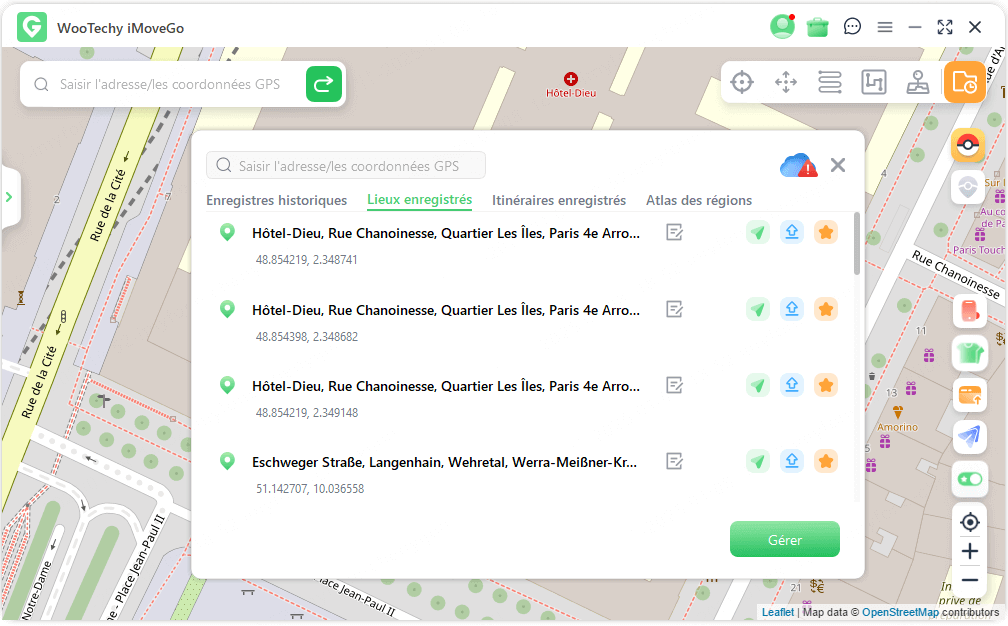Screen dimensions: 1008x626
Task: Open the green toolbox icon in the title bar
Action: point(818,27)
